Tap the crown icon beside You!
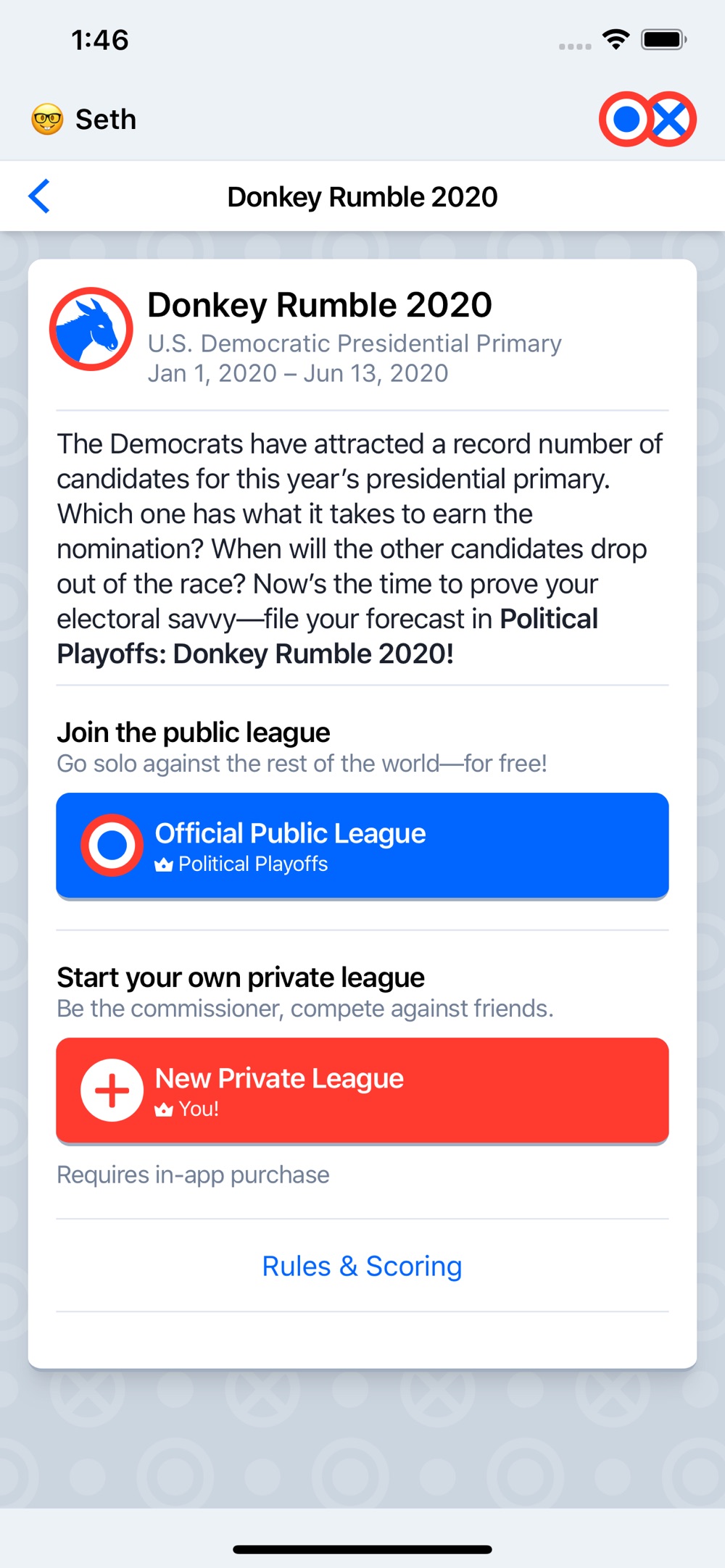 pos(164,1109)
